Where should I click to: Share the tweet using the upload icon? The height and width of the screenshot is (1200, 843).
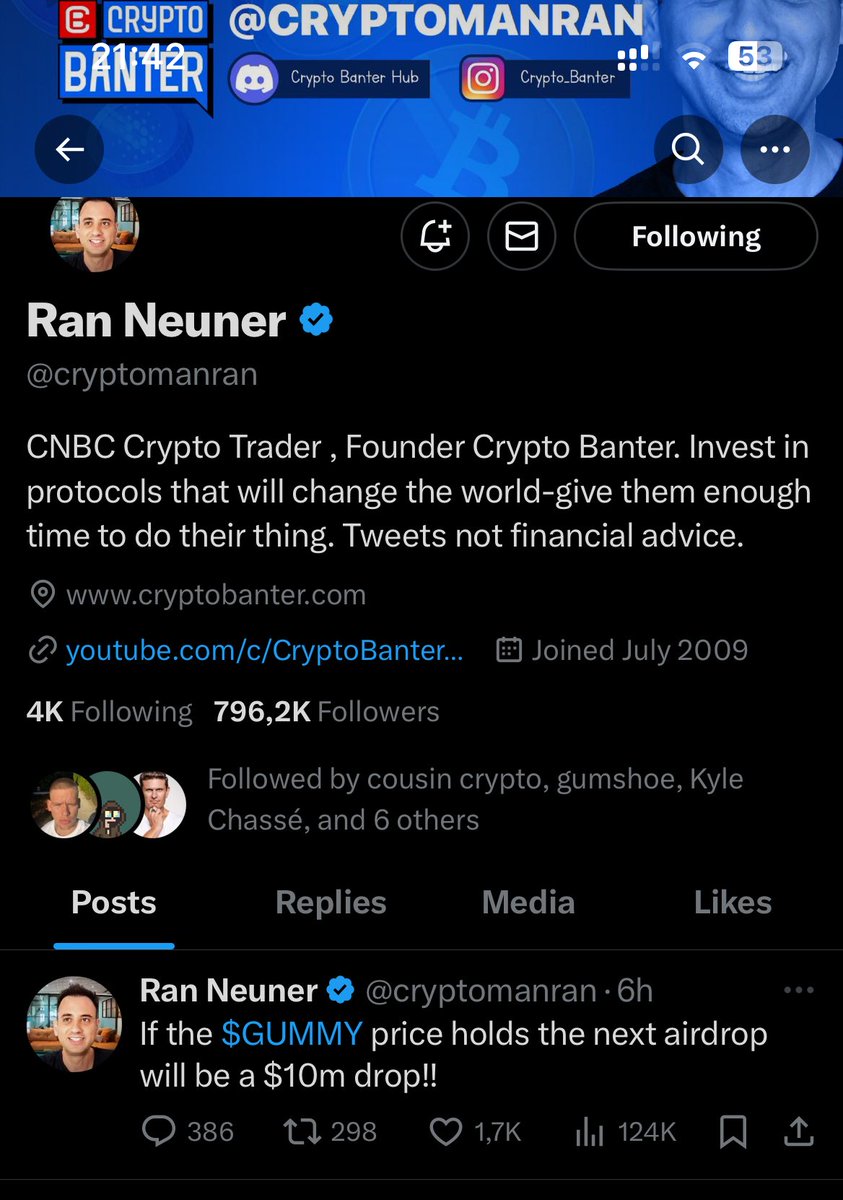[798, 1131]
